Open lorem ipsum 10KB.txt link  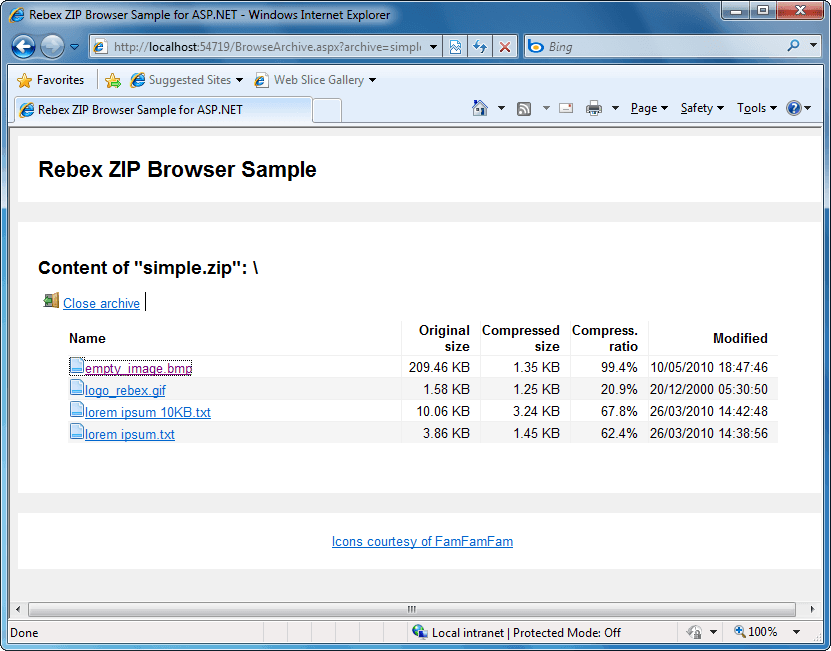tap(148, 412)
